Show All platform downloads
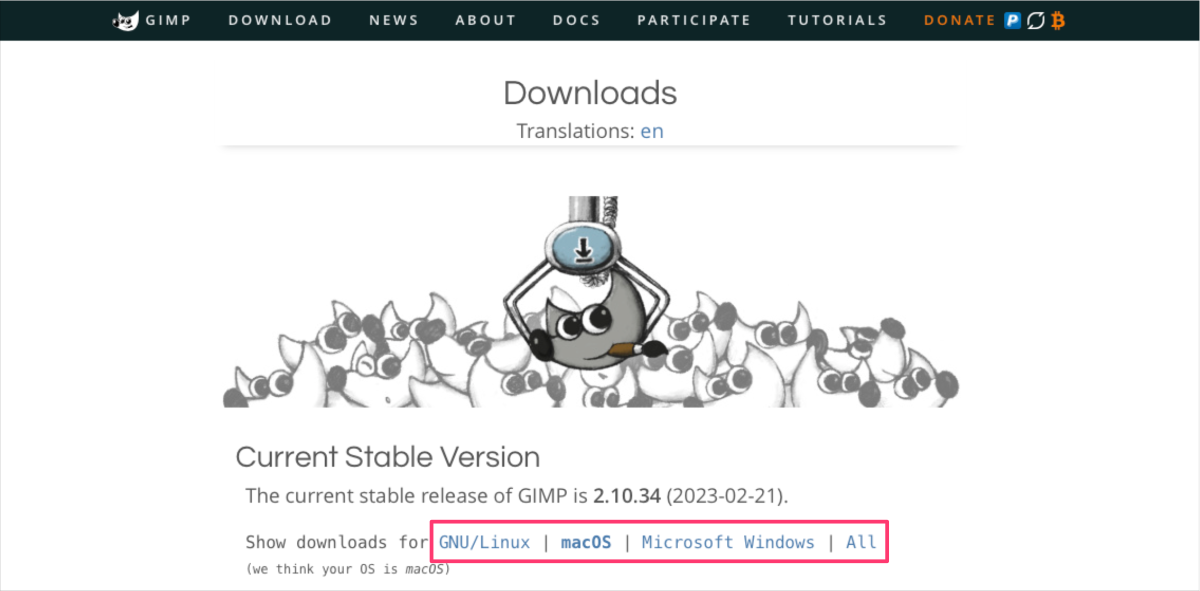 coord(861,542)
